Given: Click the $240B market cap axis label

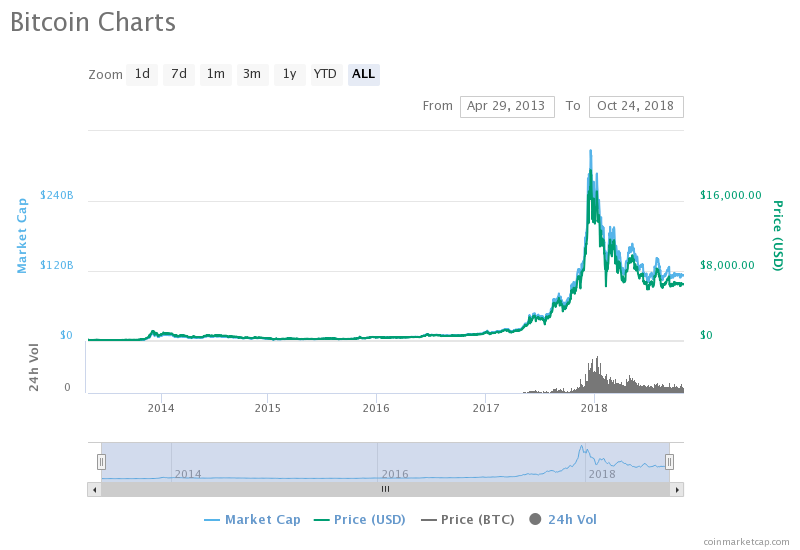Looking at the screenshot, I should tap(57, 195).
